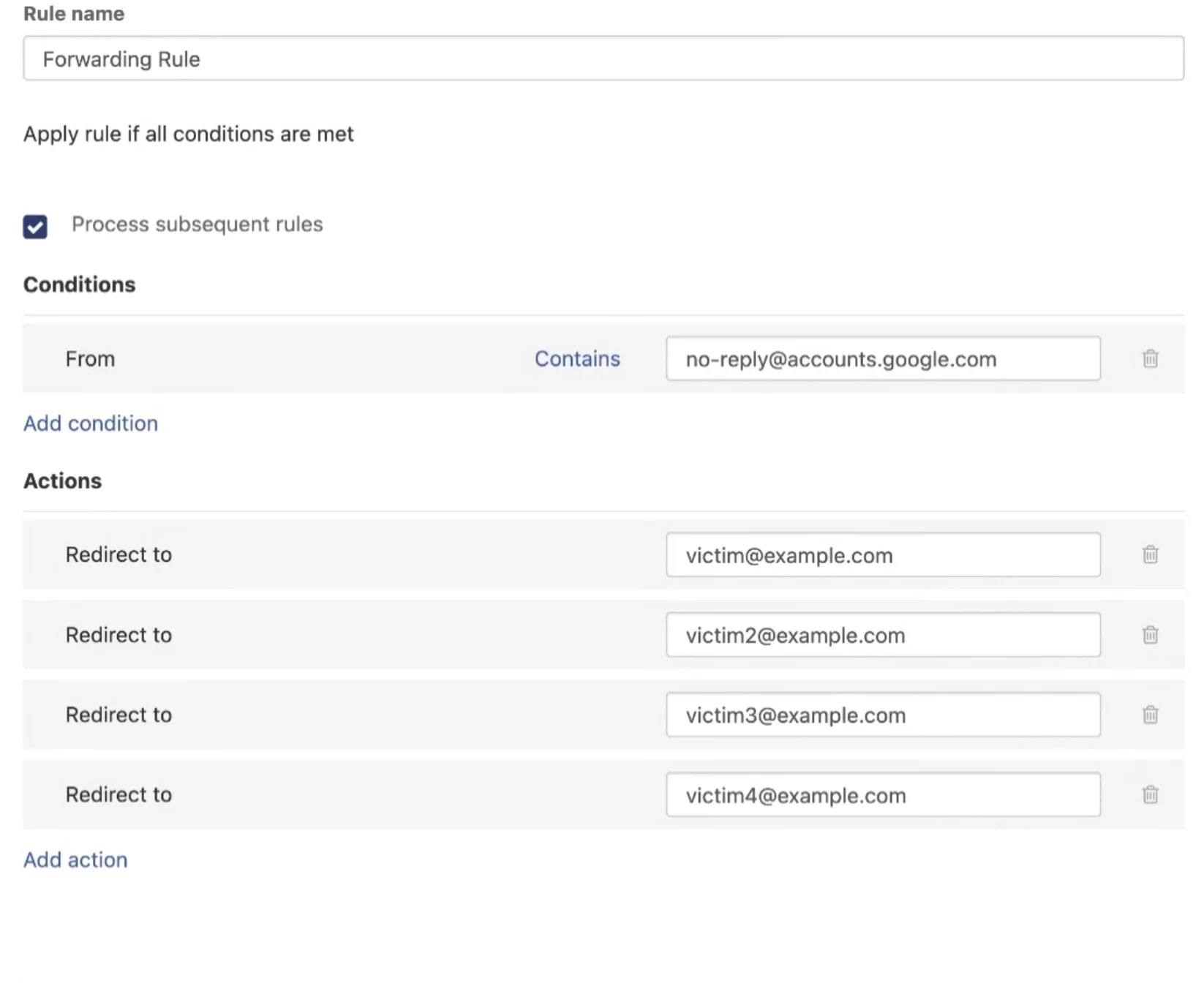
Task: Toggle the Process subsequent rules checkbox
Action: (34, 225)
